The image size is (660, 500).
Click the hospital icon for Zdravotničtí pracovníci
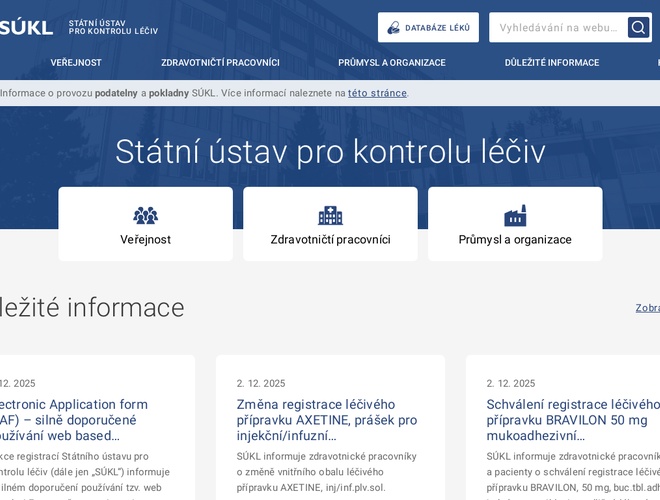pyautogui.click(x=330, y=215)
